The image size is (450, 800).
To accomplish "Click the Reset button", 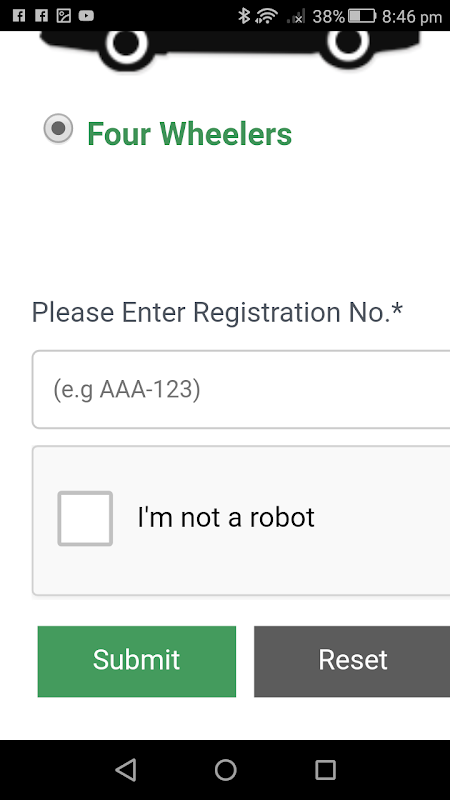I will tap(352, 661).
